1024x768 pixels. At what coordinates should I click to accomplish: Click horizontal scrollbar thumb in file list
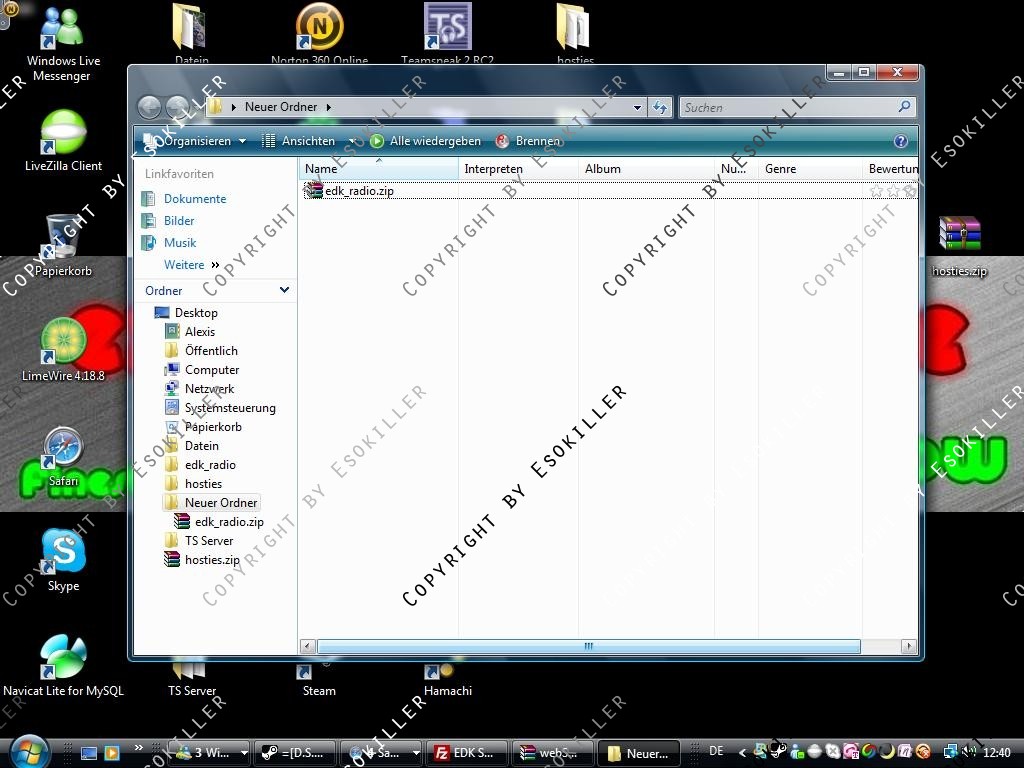[588, 646]
